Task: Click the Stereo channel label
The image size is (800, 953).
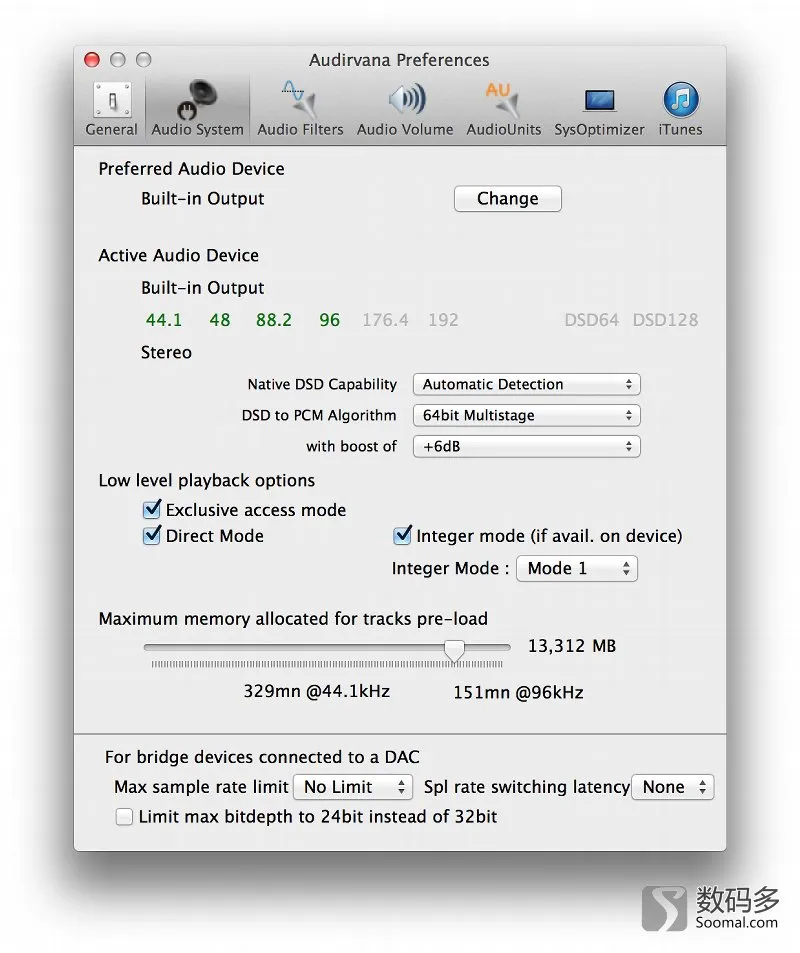Action: click(166, 353)
